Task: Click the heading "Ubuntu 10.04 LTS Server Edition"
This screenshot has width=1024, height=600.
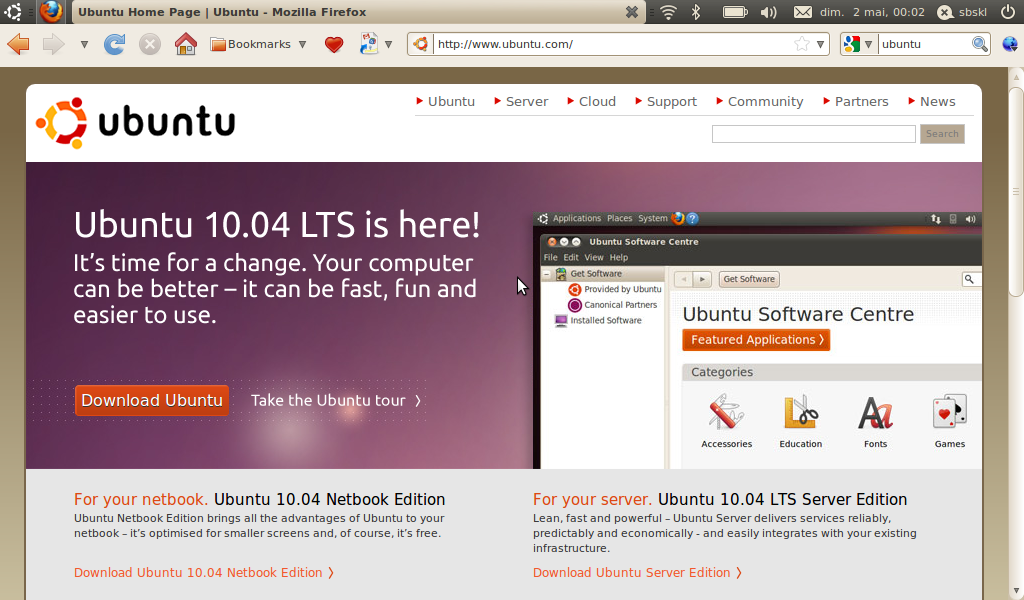Action: 782,499
